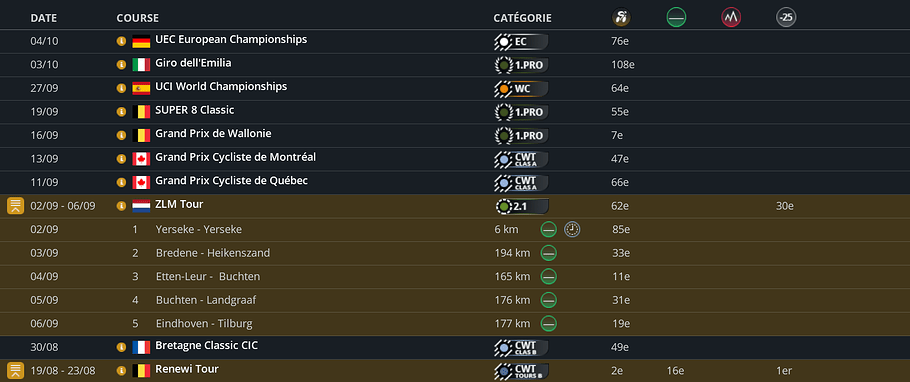Click the CATÉGORIE column header
Screen dimensions: 910x382
[522, 18]
